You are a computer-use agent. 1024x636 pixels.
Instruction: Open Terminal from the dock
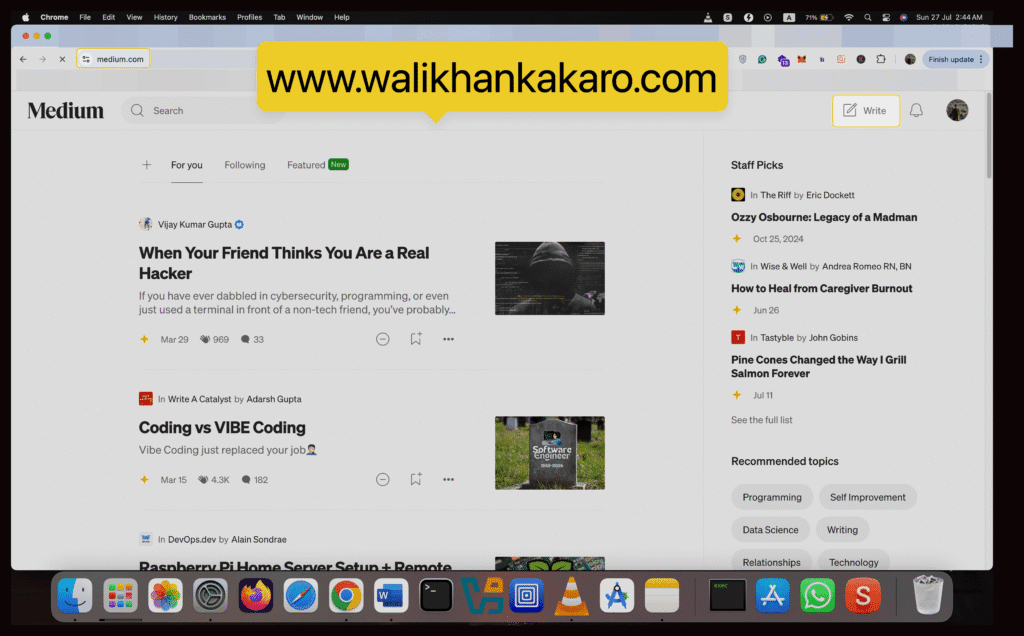click(436, 595)
